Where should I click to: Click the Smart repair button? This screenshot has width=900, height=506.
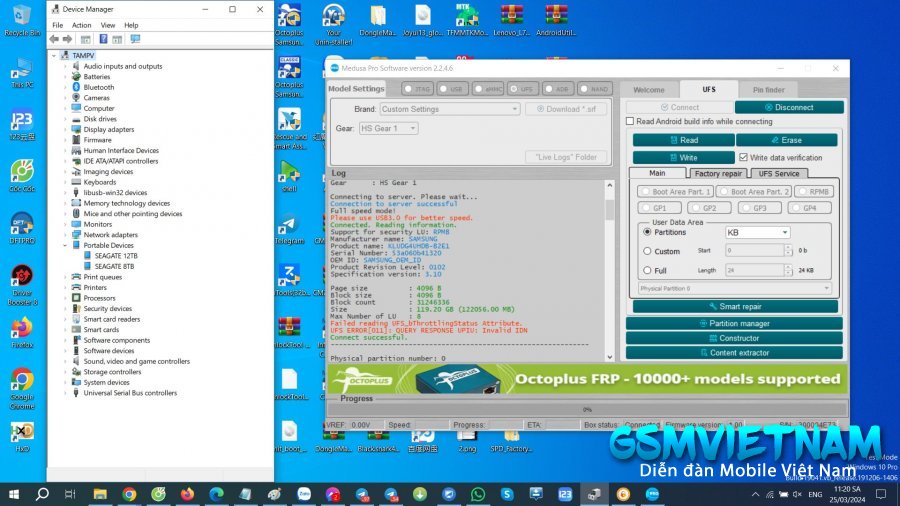click(735, 306)
